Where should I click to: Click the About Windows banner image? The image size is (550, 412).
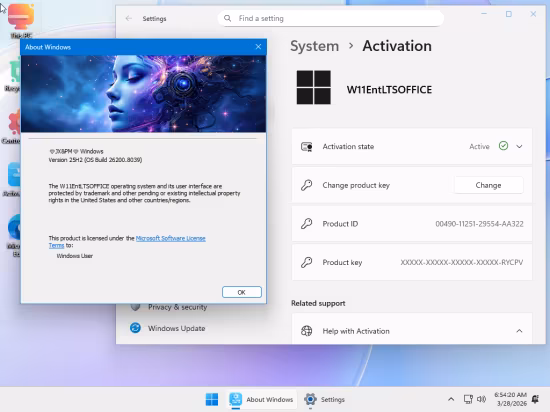(x=143, y=94)
